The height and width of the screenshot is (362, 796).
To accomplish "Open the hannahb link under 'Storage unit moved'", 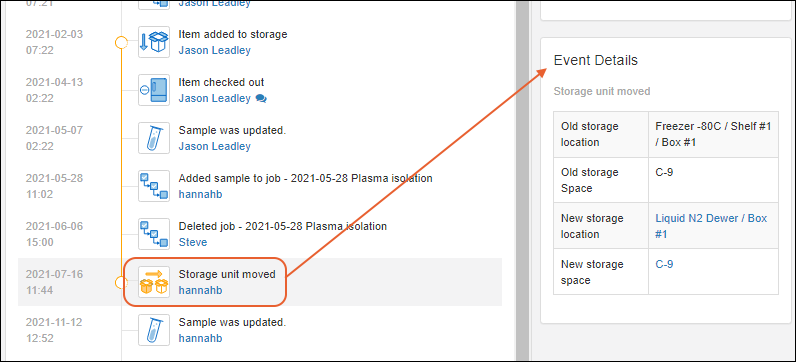I will 200,290.
